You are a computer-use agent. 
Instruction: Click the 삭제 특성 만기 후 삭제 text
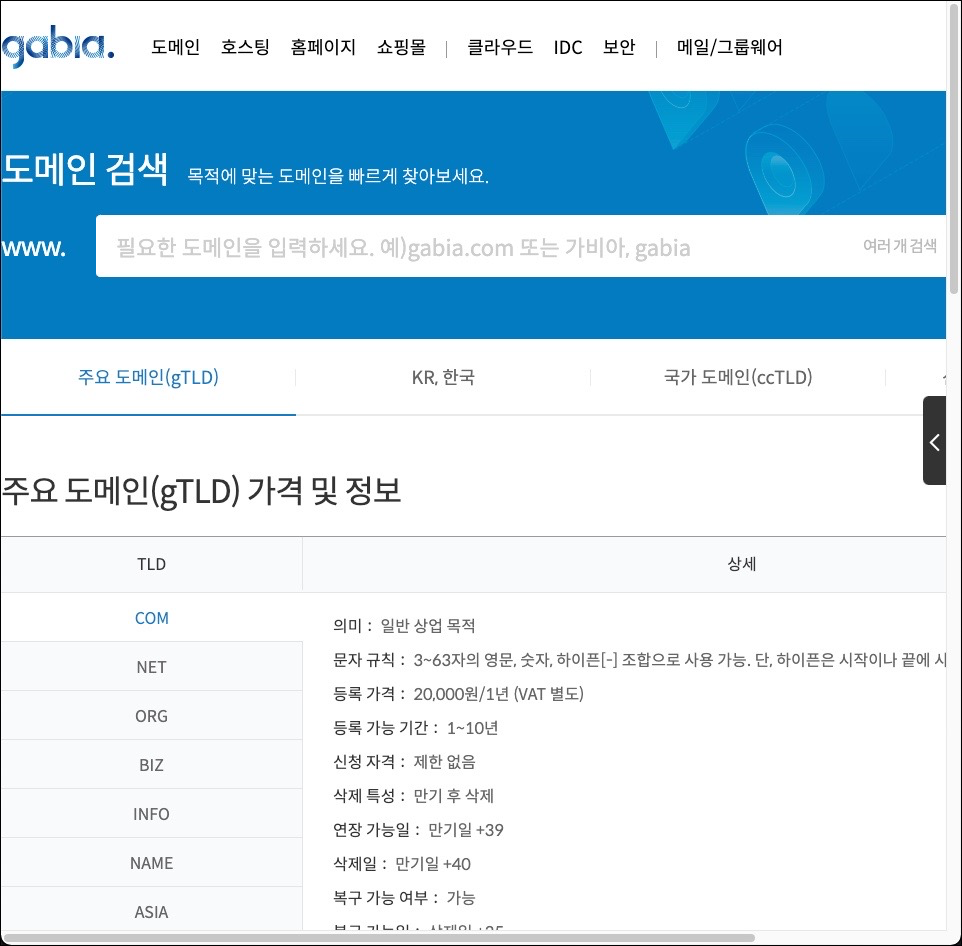(414, 796)
